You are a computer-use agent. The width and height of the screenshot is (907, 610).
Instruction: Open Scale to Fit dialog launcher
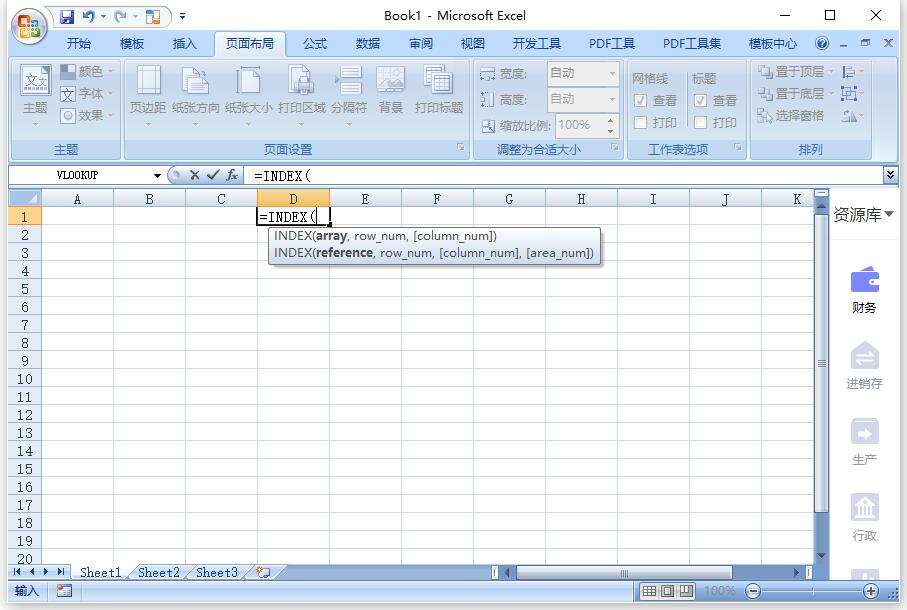615,147
